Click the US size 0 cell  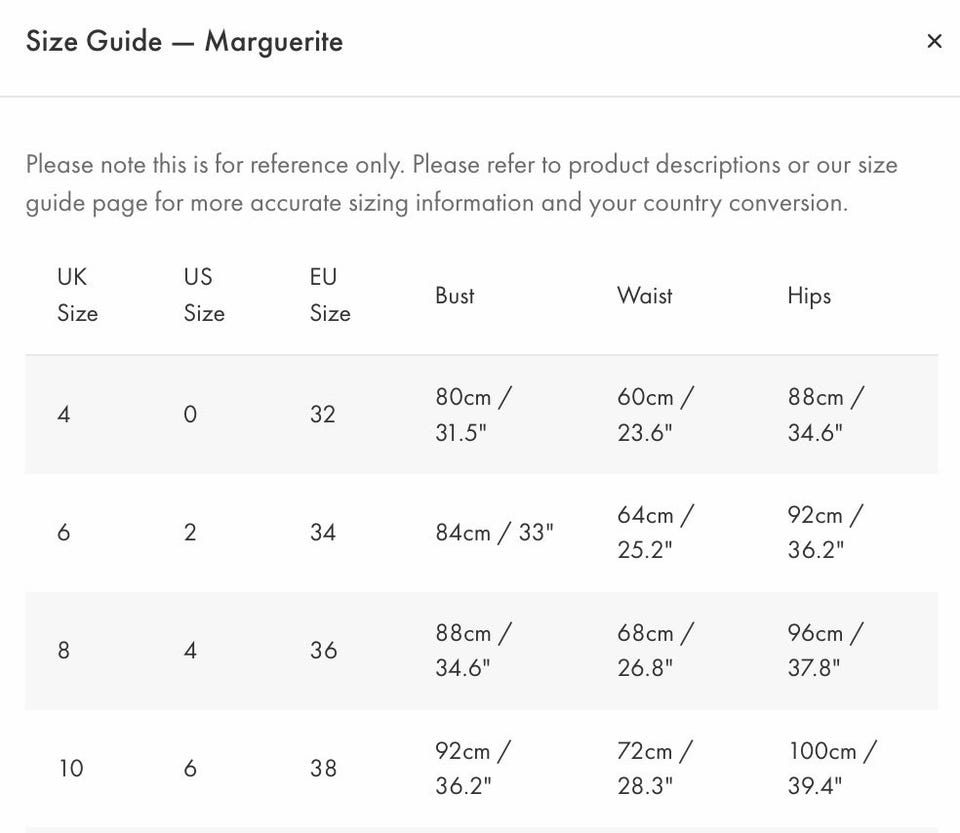coord(190,414)
